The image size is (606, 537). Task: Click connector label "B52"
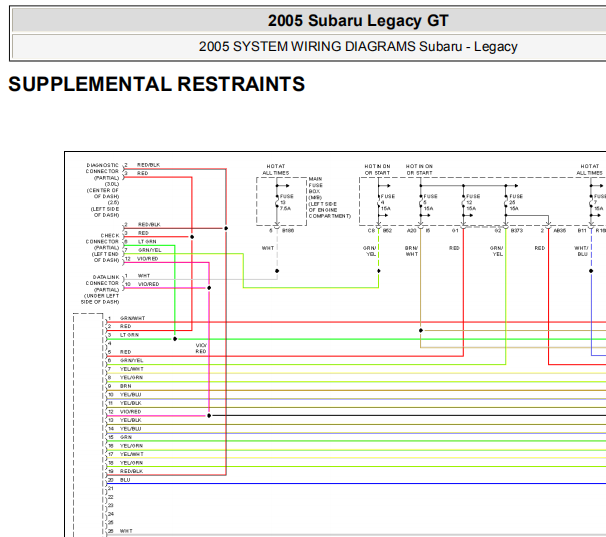(x=387, y=231)
